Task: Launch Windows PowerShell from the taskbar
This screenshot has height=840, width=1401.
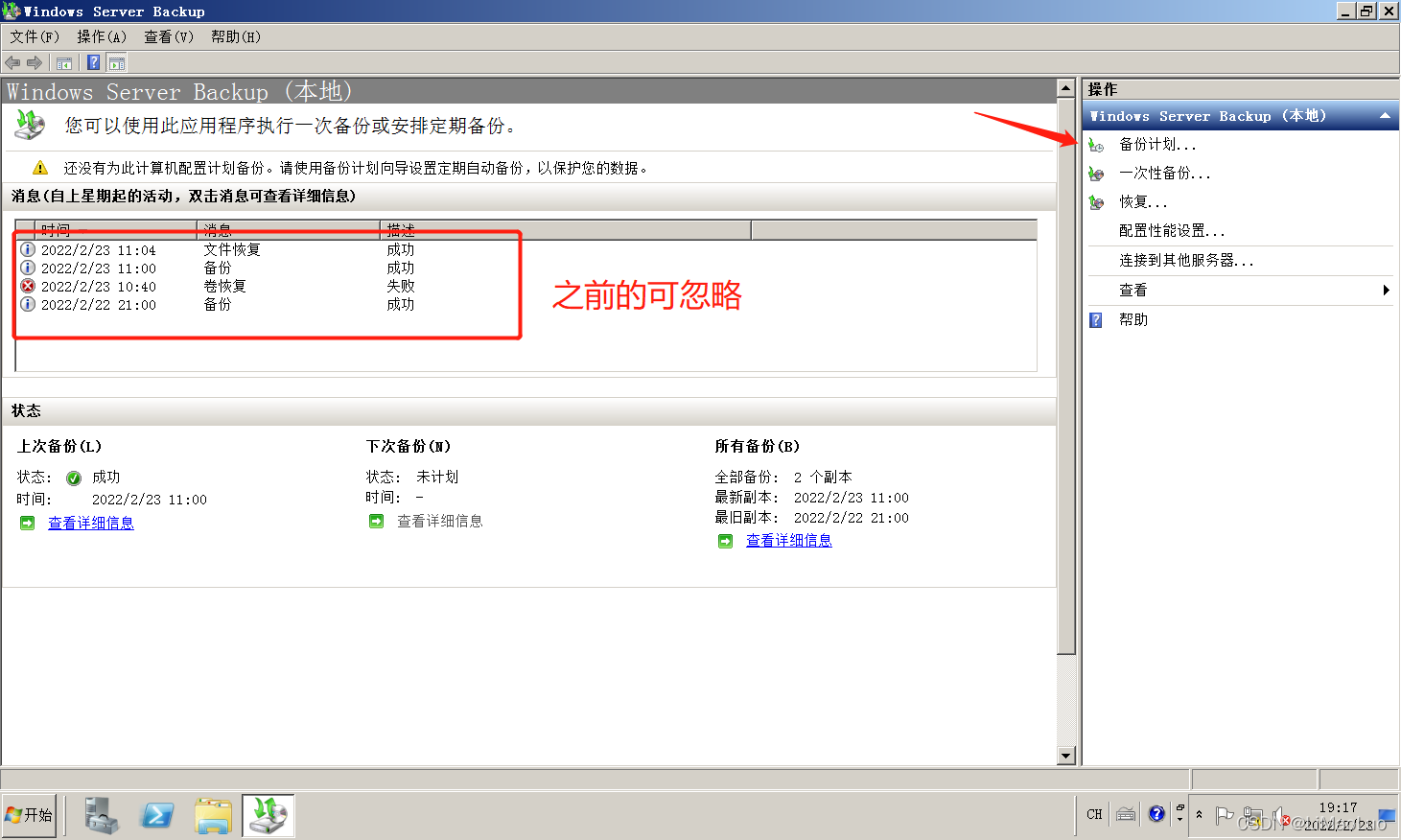Action: (156, 816)
